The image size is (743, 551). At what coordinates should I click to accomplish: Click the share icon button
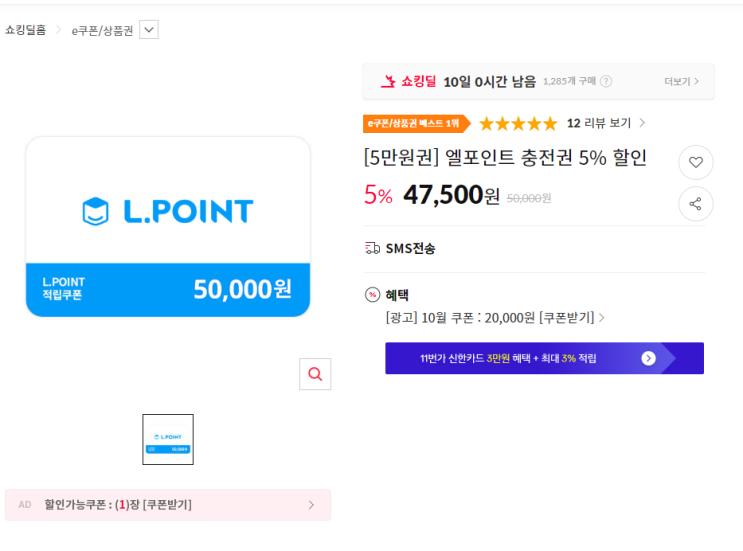coord(696,204)
